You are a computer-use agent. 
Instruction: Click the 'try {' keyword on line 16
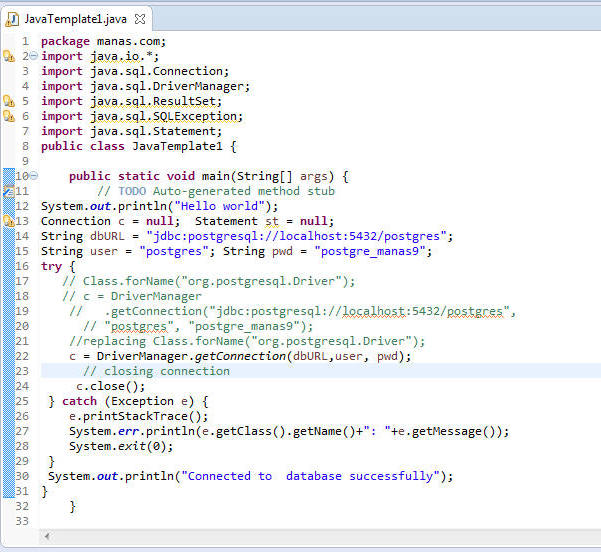(x=58, y=266)
